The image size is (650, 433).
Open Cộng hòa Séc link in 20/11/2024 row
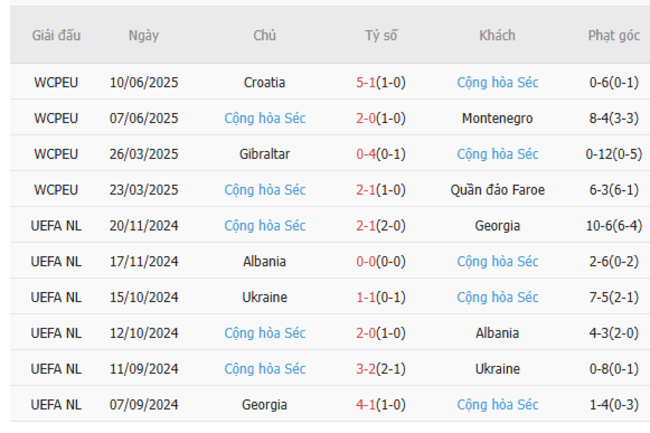(x=265, y=226)
